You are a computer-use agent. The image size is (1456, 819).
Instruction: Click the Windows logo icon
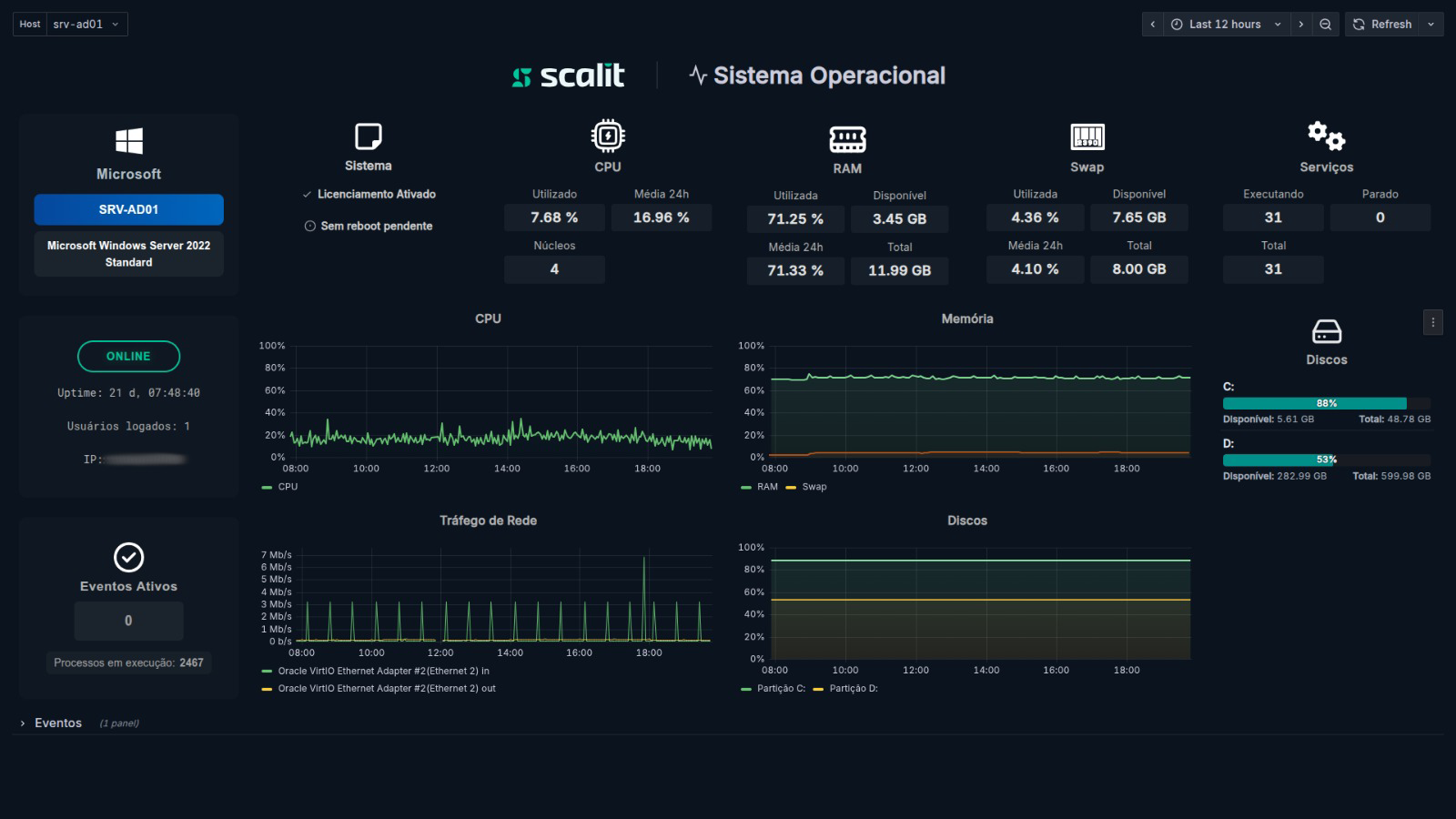(x=128, y=141)
